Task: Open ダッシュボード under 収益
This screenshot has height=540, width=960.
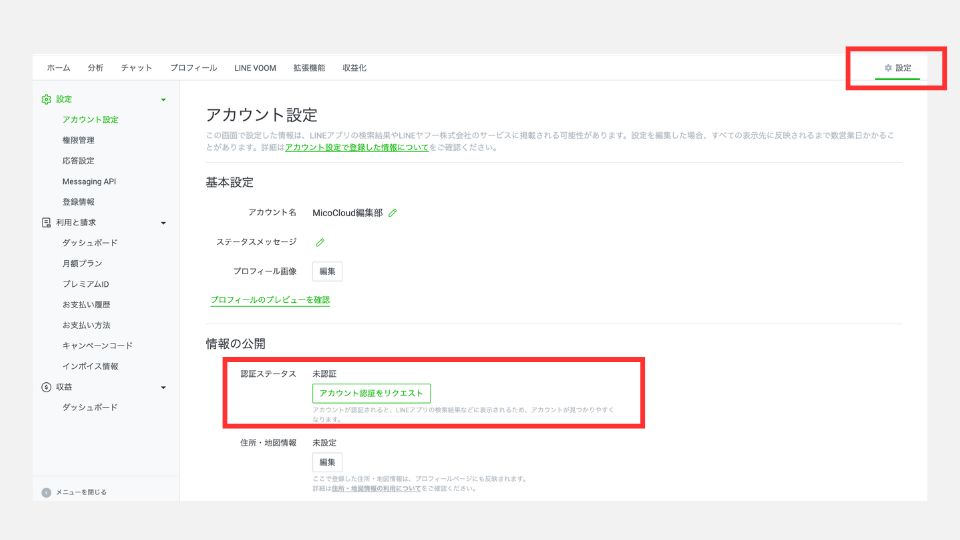Action: tap(89, 407)
